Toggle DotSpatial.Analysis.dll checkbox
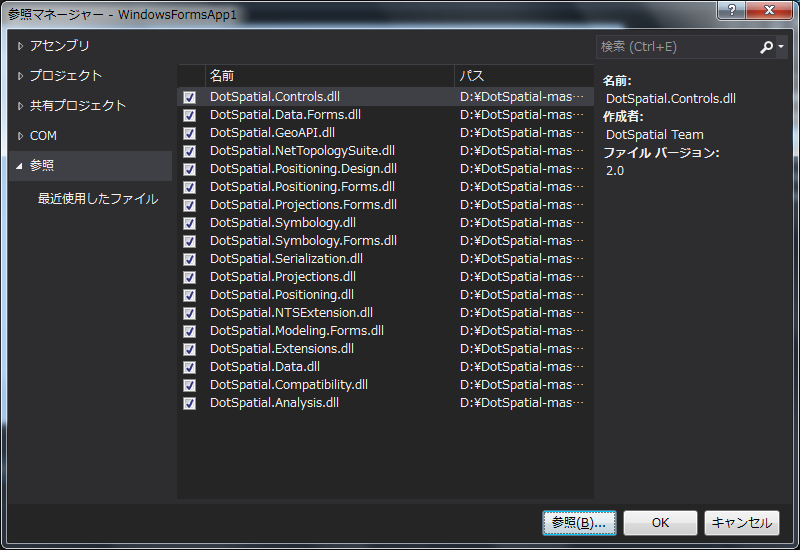 pos(189,403)
